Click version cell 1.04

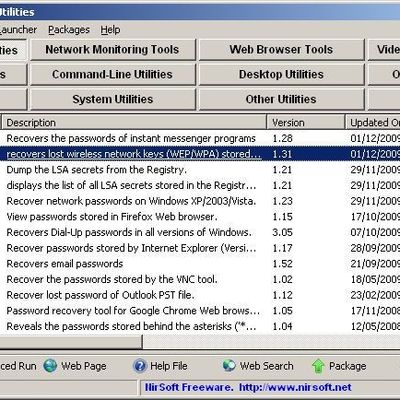[282, 326]
